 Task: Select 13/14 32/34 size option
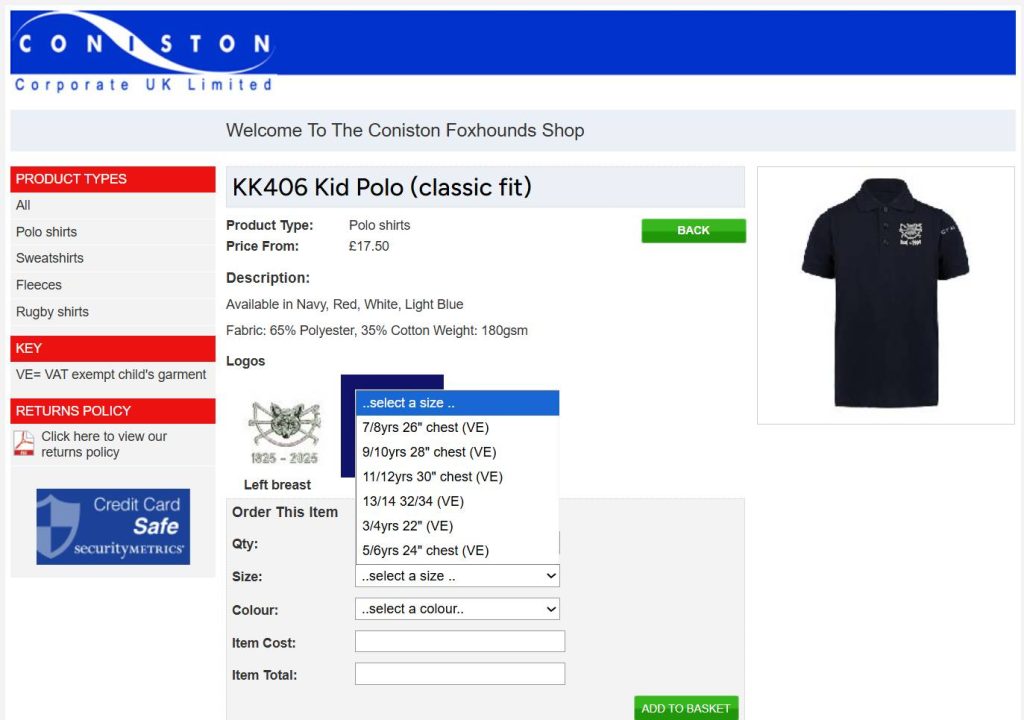(457, 501)
